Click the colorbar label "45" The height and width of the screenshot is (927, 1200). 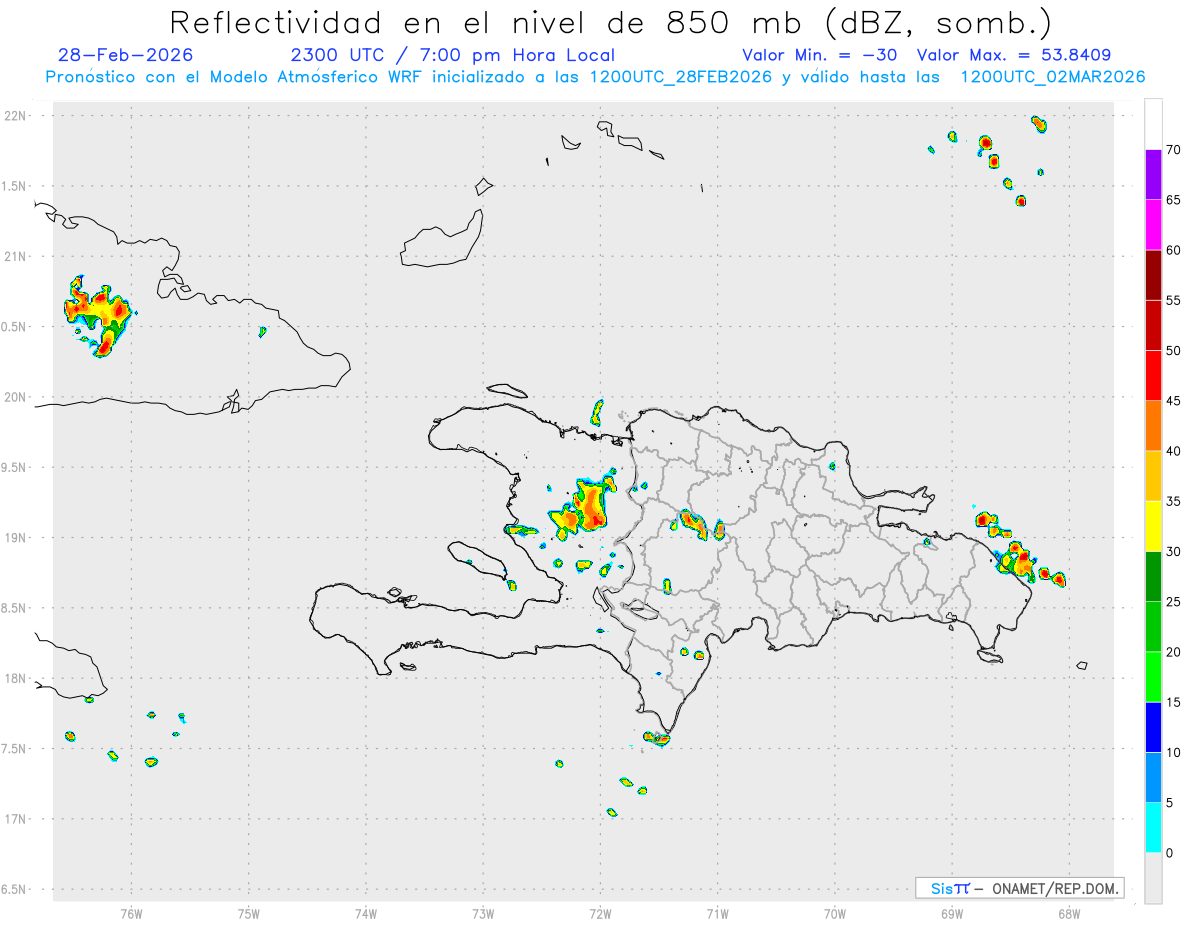click(1174, 401)
